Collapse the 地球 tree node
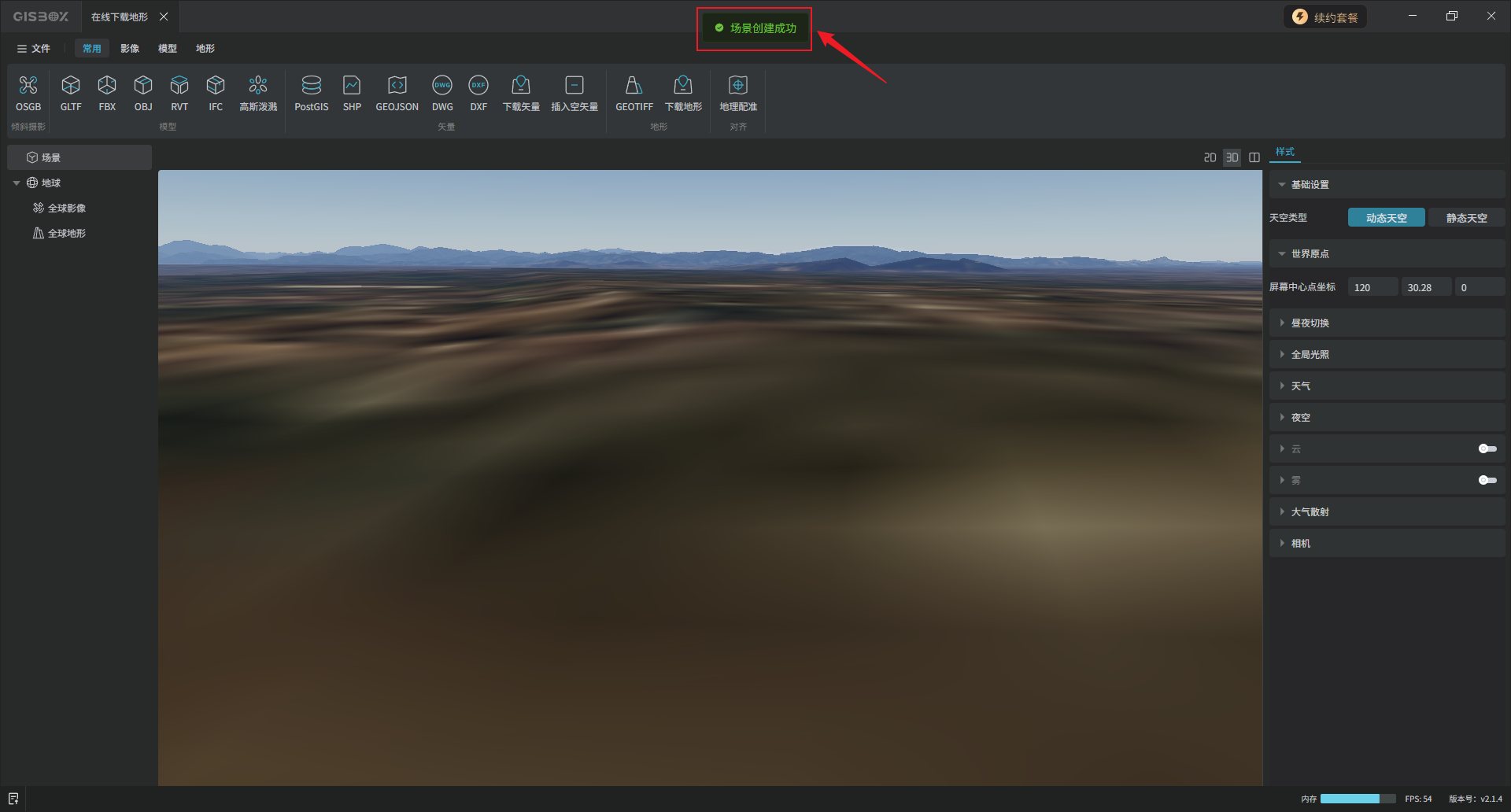Screen dimensions: 1511x812 tap(17, 183)
